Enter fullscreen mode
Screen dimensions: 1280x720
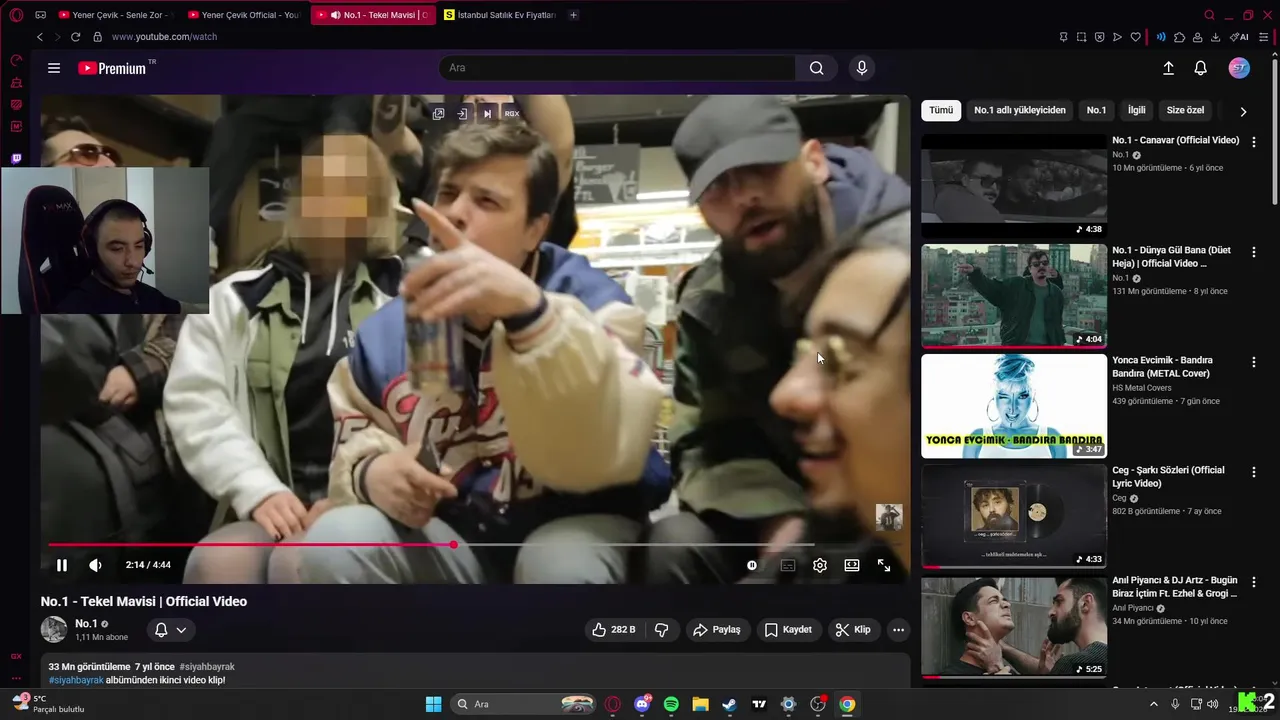coord(884,565)
